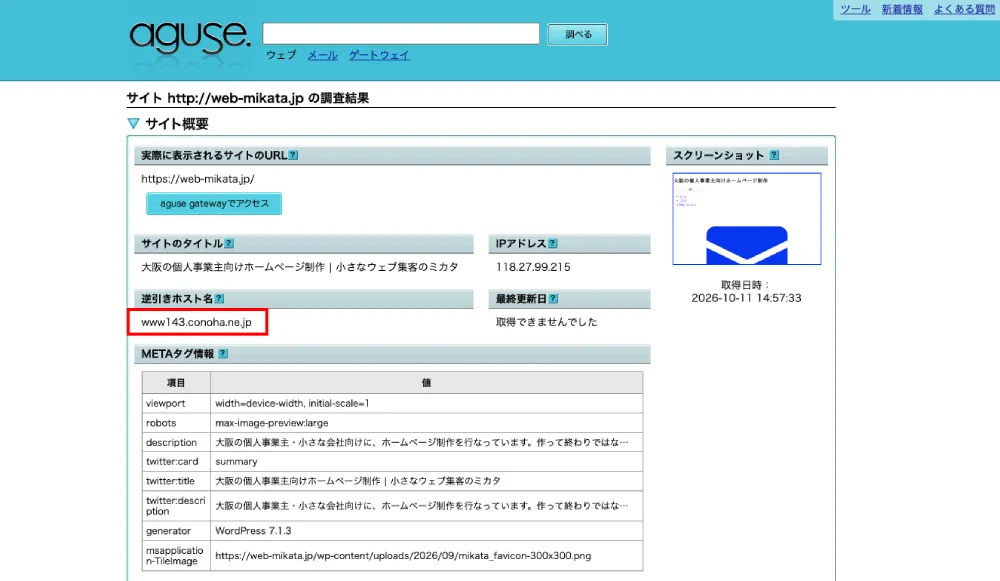Click the 項目 column header

176,383
